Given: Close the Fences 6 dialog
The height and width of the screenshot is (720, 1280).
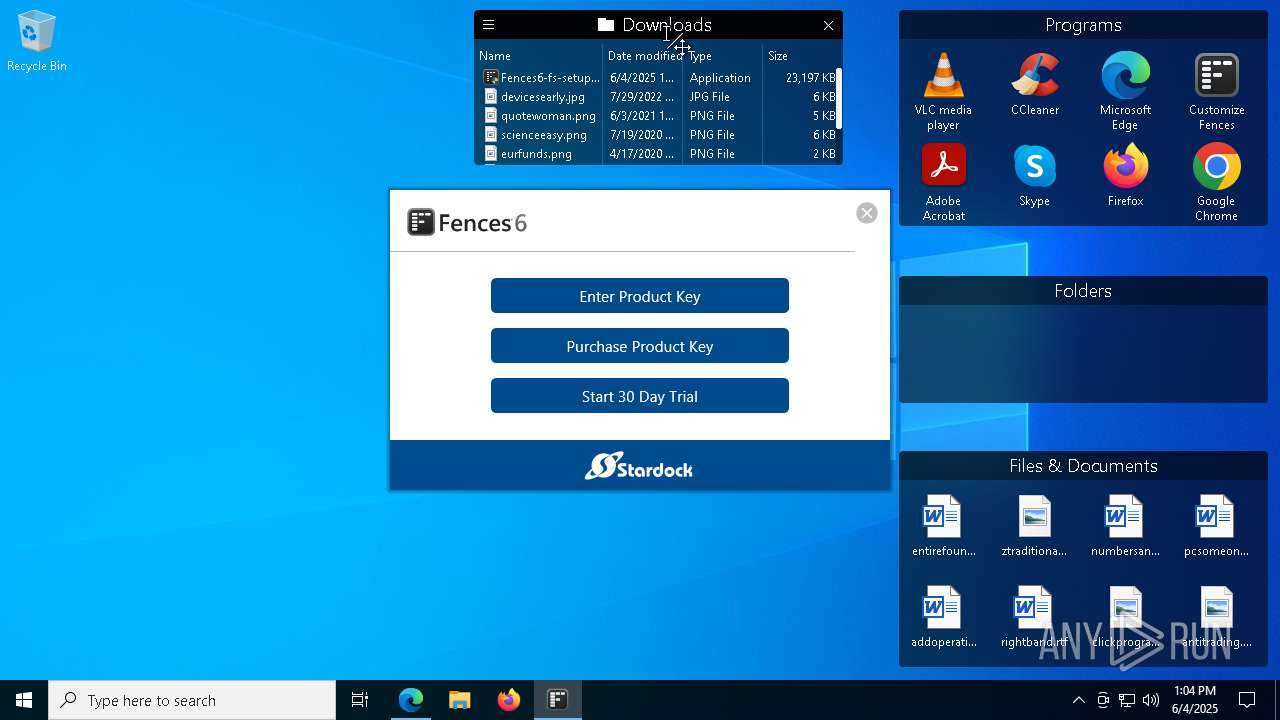Looking at the screenshot, I should pyautogui.click(x=867, y=213).
